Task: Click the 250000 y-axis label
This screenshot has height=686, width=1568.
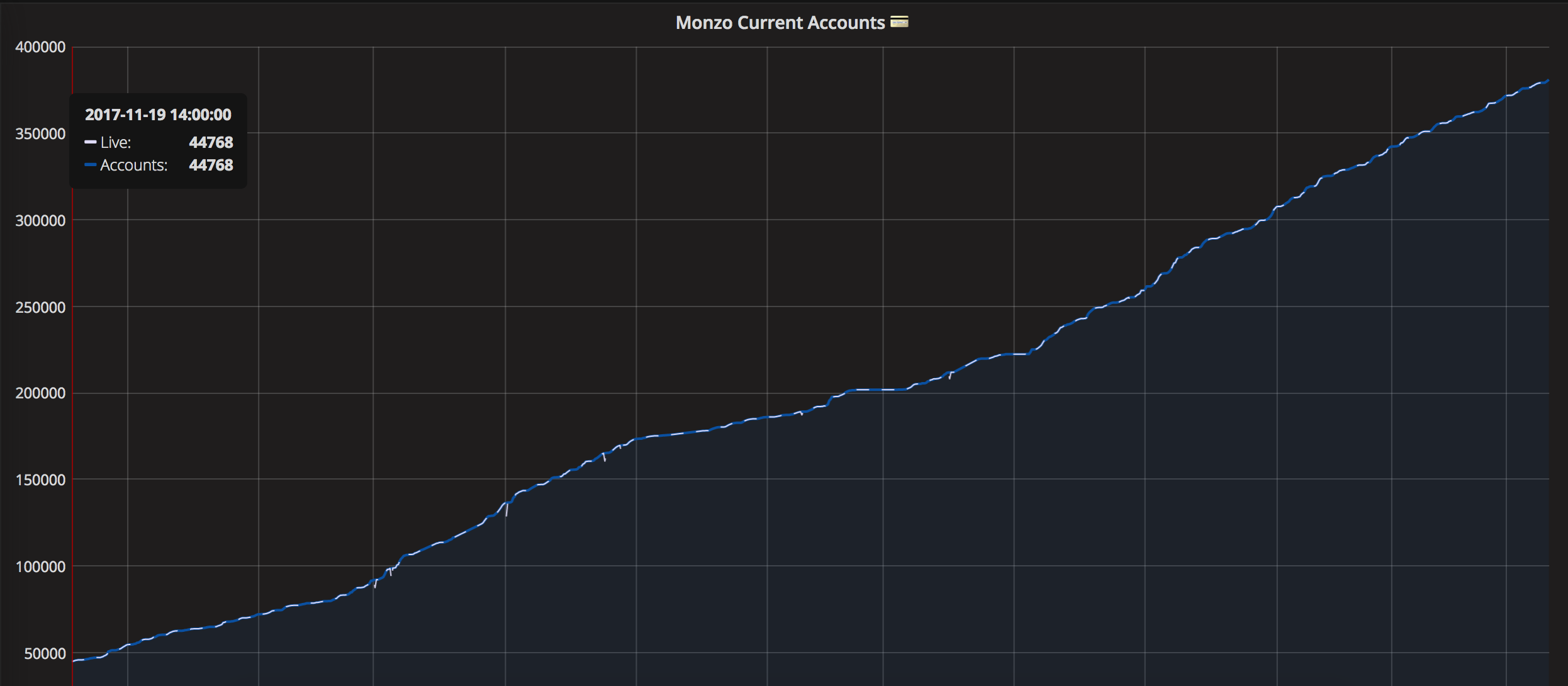Action: coord(40,307)
